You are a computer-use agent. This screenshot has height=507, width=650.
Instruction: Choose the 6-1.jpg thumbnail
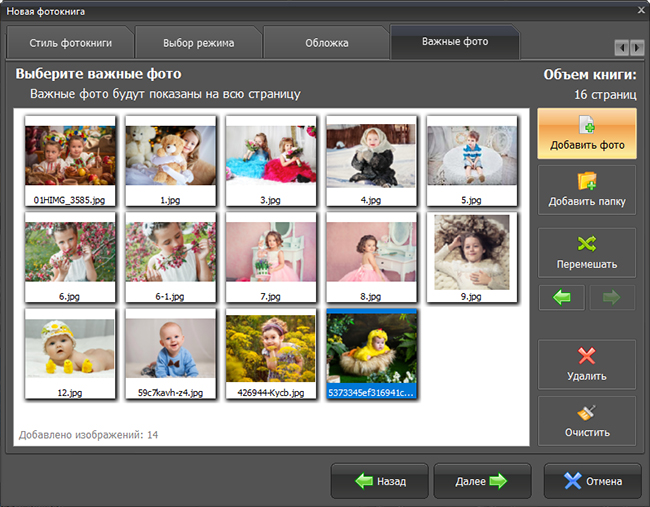point(170,257)
